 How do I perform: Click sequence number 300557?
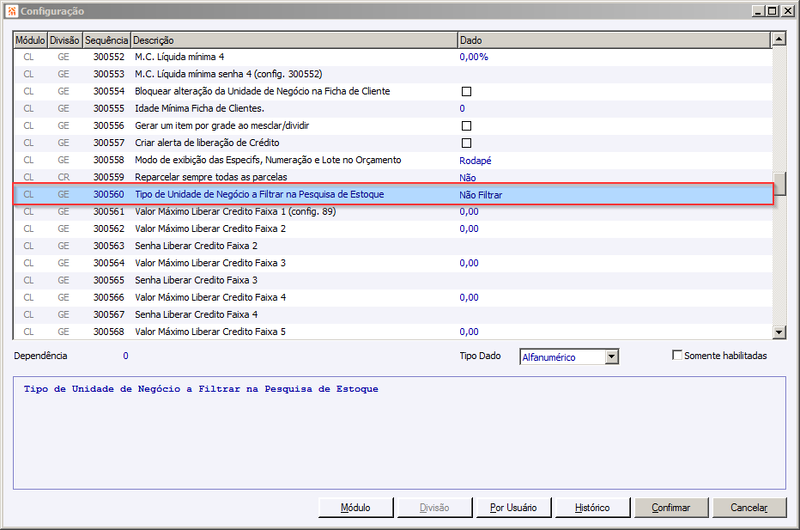[109, 143]
